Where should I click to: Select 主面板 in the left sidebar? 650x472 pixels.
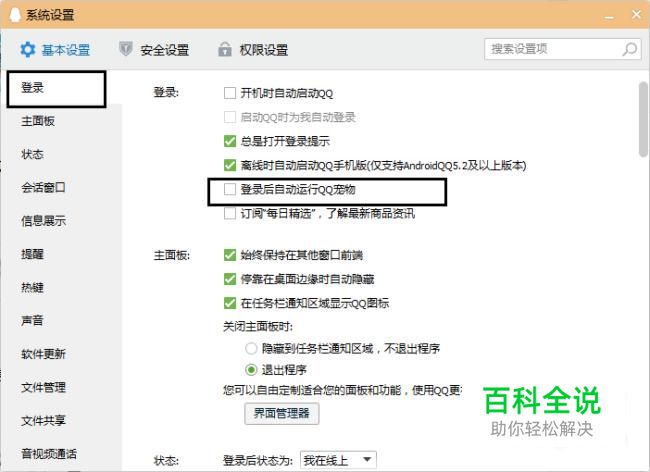(x=38, y=121)
